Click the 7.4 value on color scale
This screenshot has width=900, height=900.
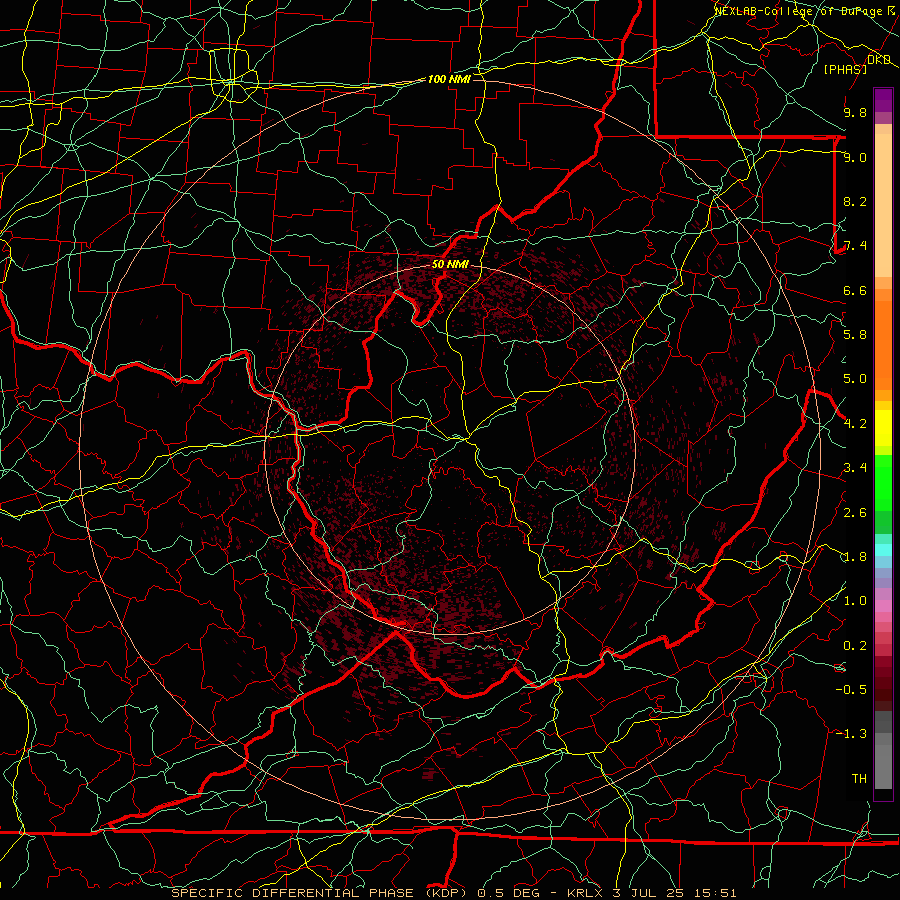[855, 246]
